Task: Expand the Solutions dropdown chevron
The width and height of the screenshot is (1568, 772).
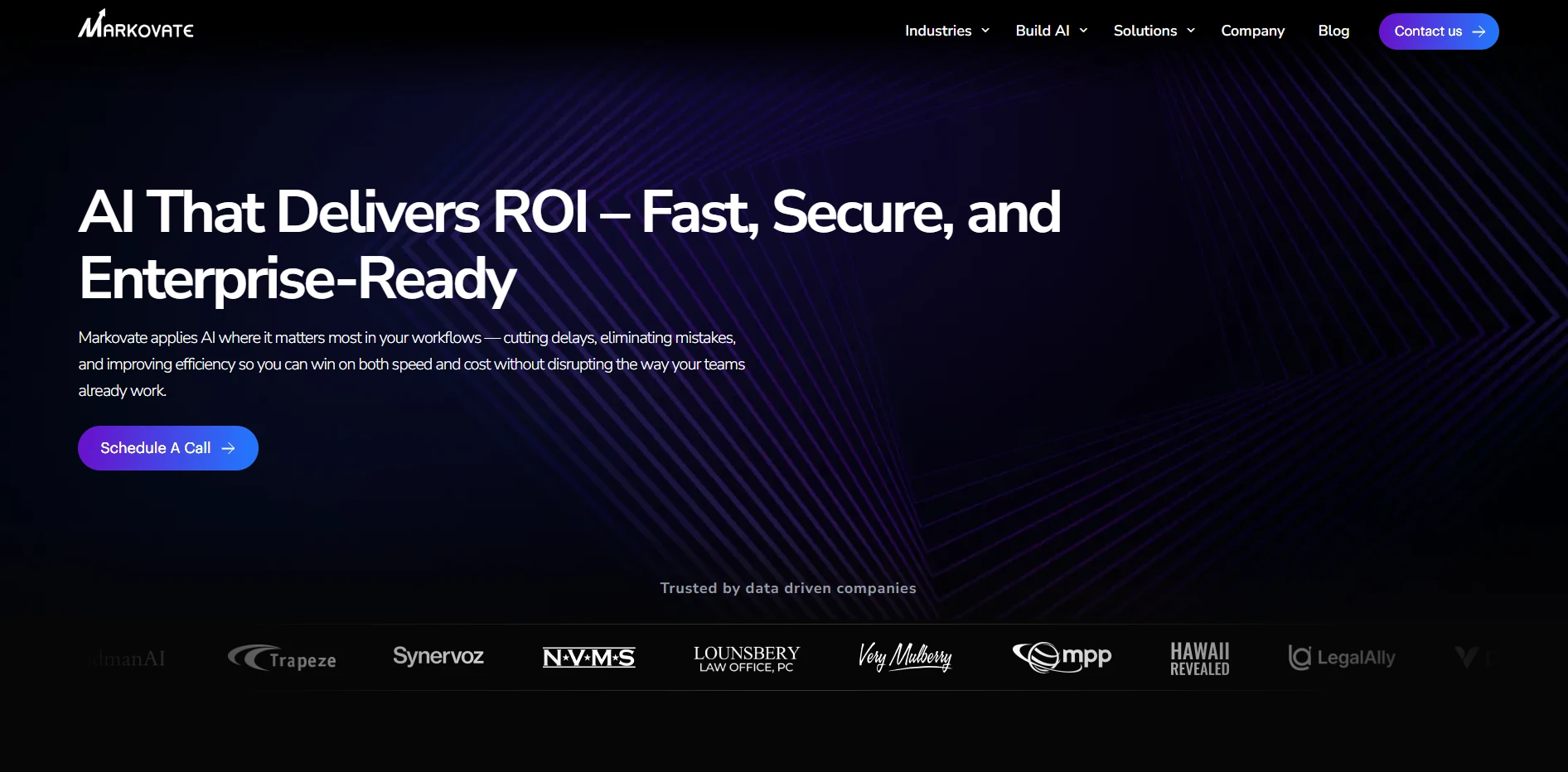Action: point(1191,31)
